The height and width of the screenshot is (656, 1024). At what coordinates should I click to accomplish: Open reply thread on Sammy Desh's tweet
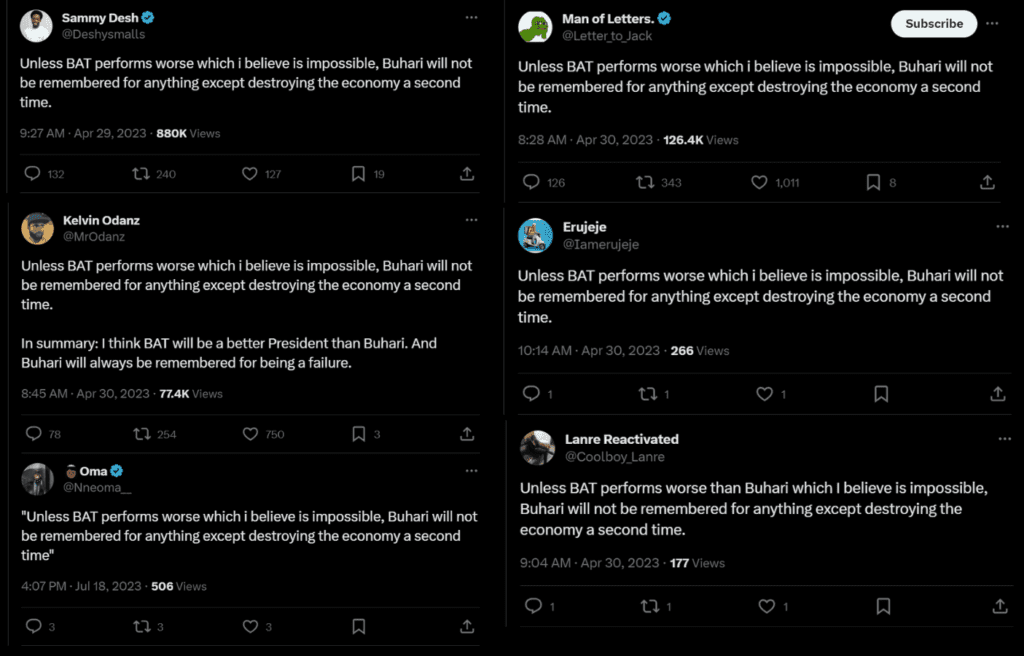33,174
